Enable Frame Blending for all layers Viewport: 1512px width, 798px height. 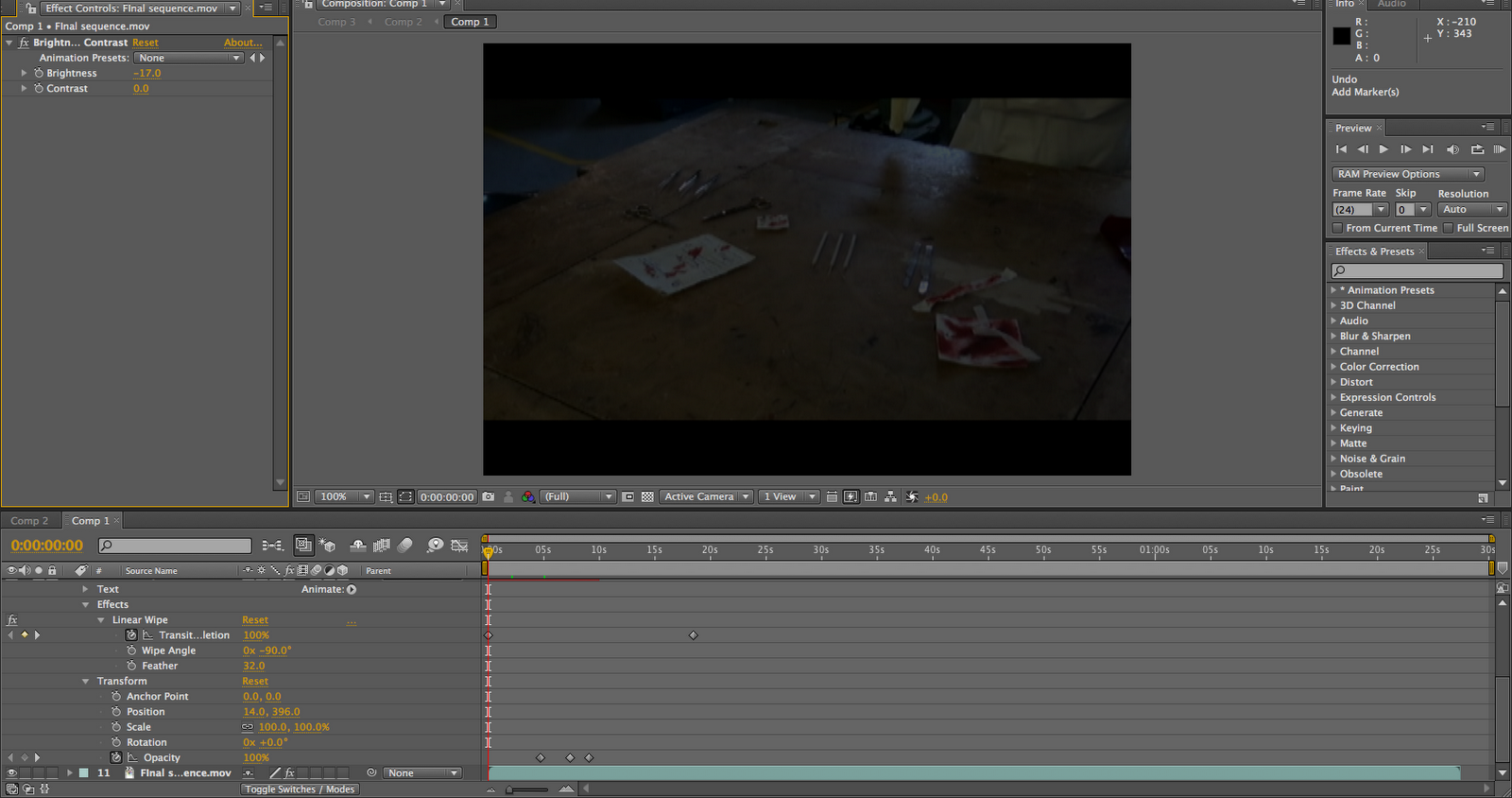pos(382,546)
